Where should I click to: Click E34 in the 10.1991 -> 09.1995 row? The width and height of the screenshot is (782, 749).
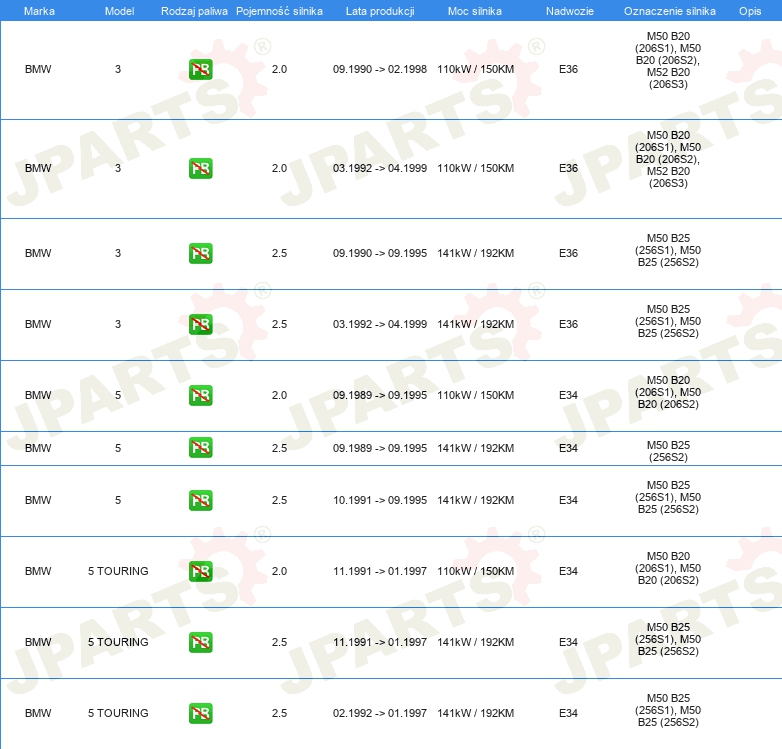pyautogui.click(x=568, y=500)
